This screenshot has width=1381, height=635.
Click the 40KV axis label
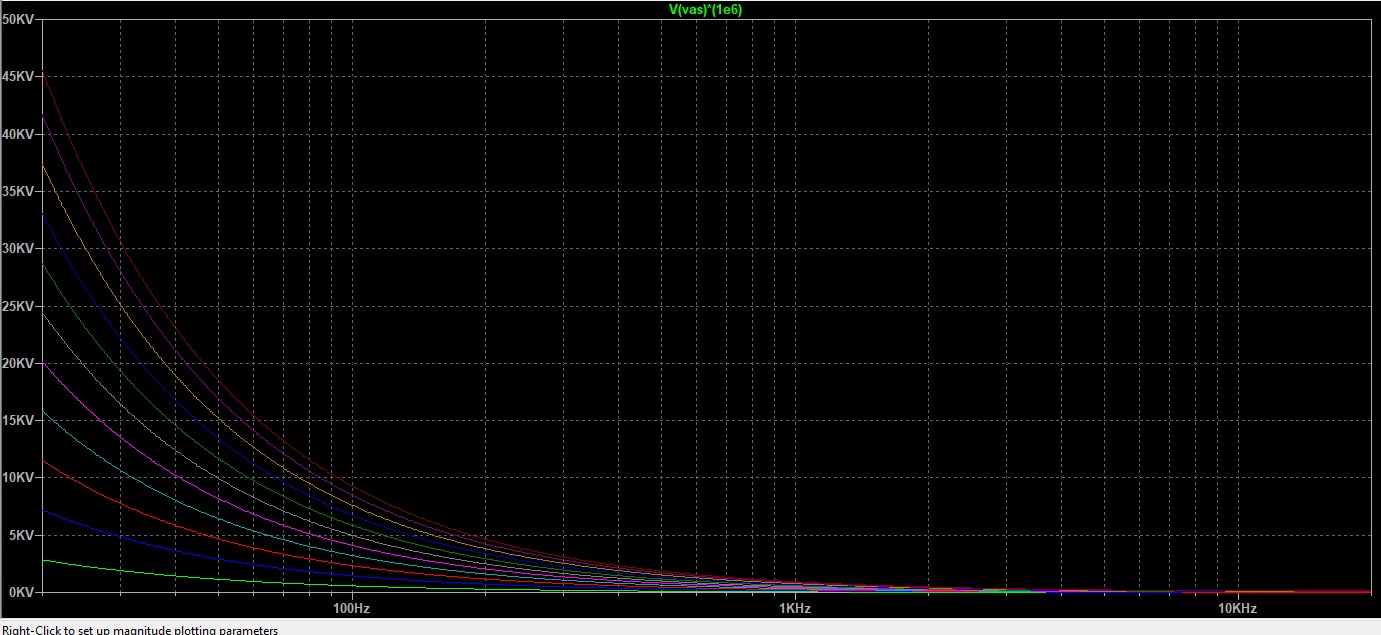[x=19, y=134]
